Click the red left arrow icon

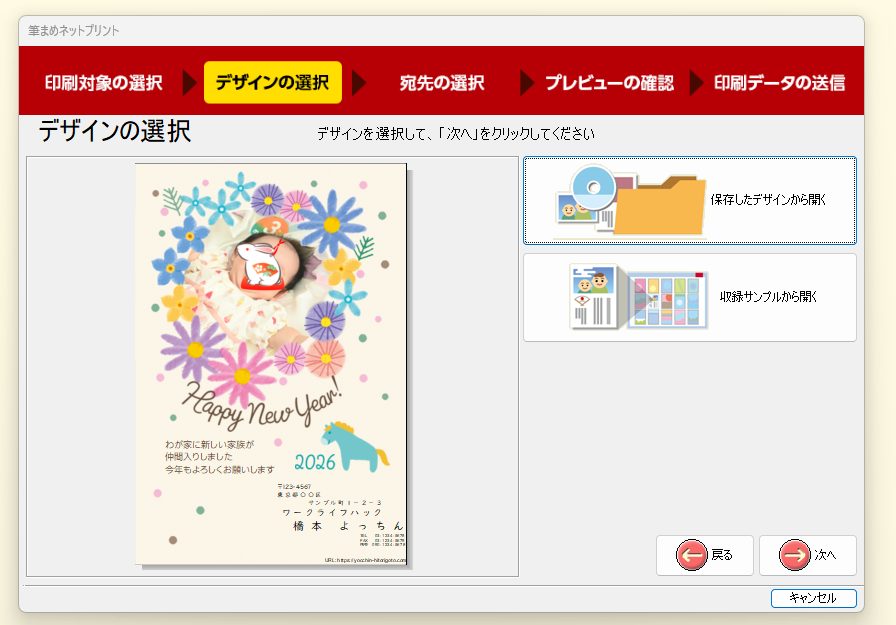691,555
